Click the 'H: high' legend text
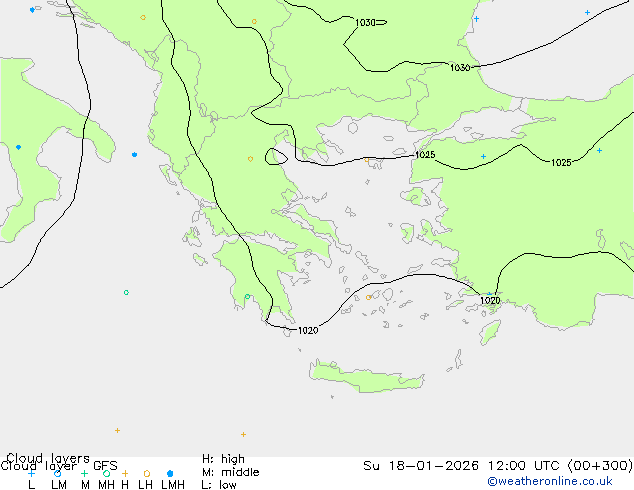Viewport: 634px width, 490px height. coord(223,459)
